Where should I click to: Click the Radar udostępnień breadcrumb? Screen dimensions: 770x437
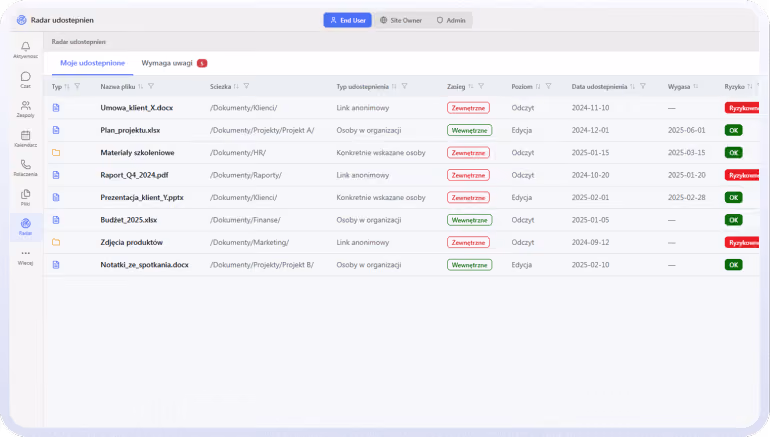coord(79,42)
